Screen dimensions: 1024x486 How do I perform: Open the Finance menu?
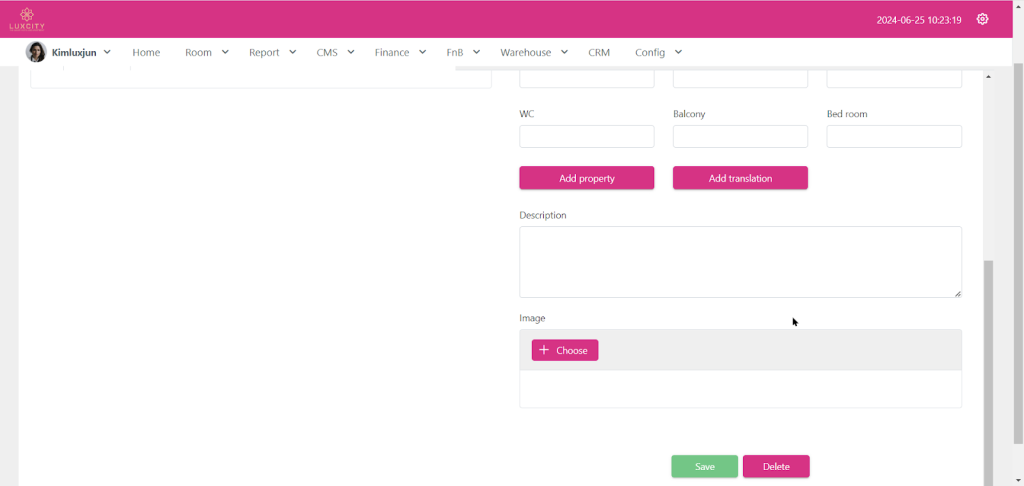pyautogui.click(x=400, y=52)
